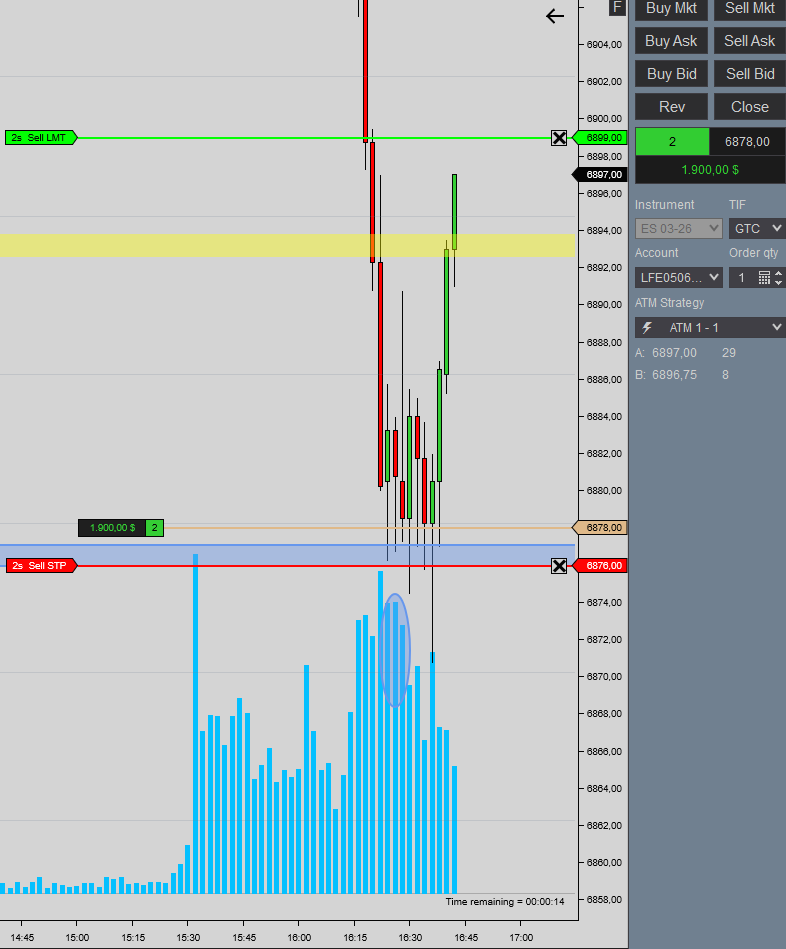Select the yellow highlighted price zone

(287, 245)
